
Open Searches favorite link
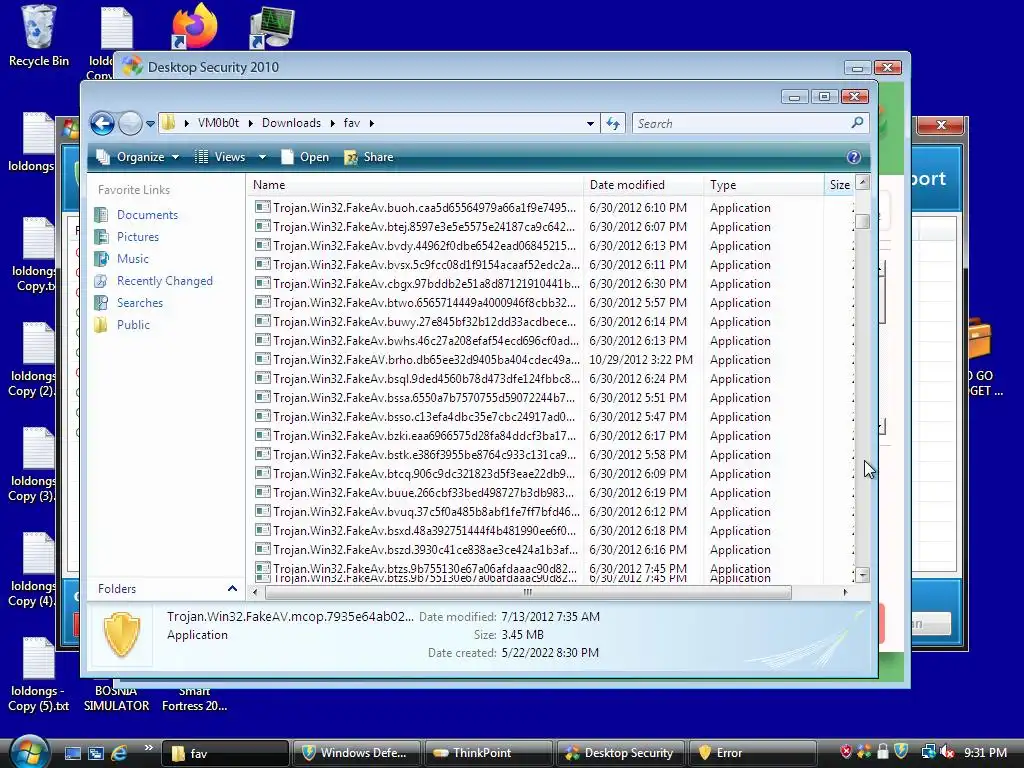coord(140,303)
